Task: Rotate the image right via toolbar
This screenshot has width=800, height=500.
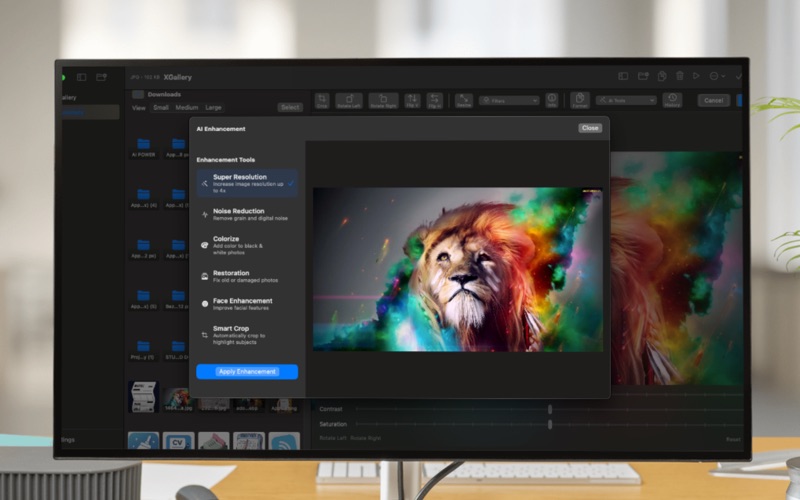Action: 383,101
